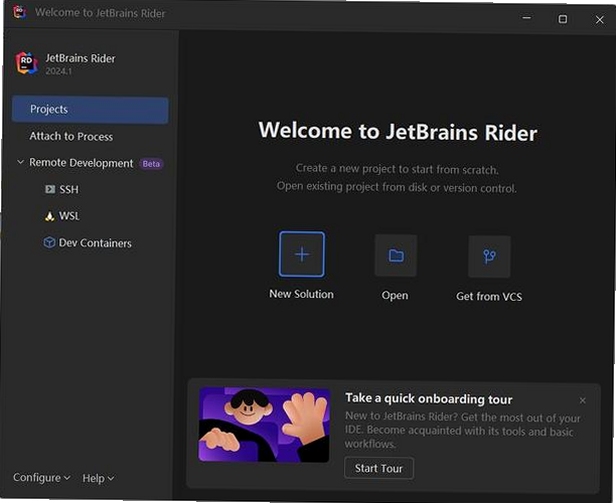The image size is (616, 503).
Task: Open the Help dropdown menu
Action: click(x=98, y=478)
